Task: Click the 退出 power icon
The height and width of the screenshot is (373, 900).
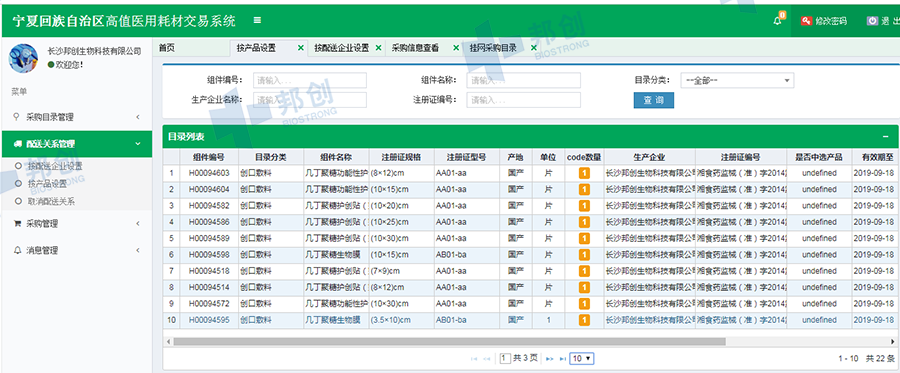Action: click(872, 21)
